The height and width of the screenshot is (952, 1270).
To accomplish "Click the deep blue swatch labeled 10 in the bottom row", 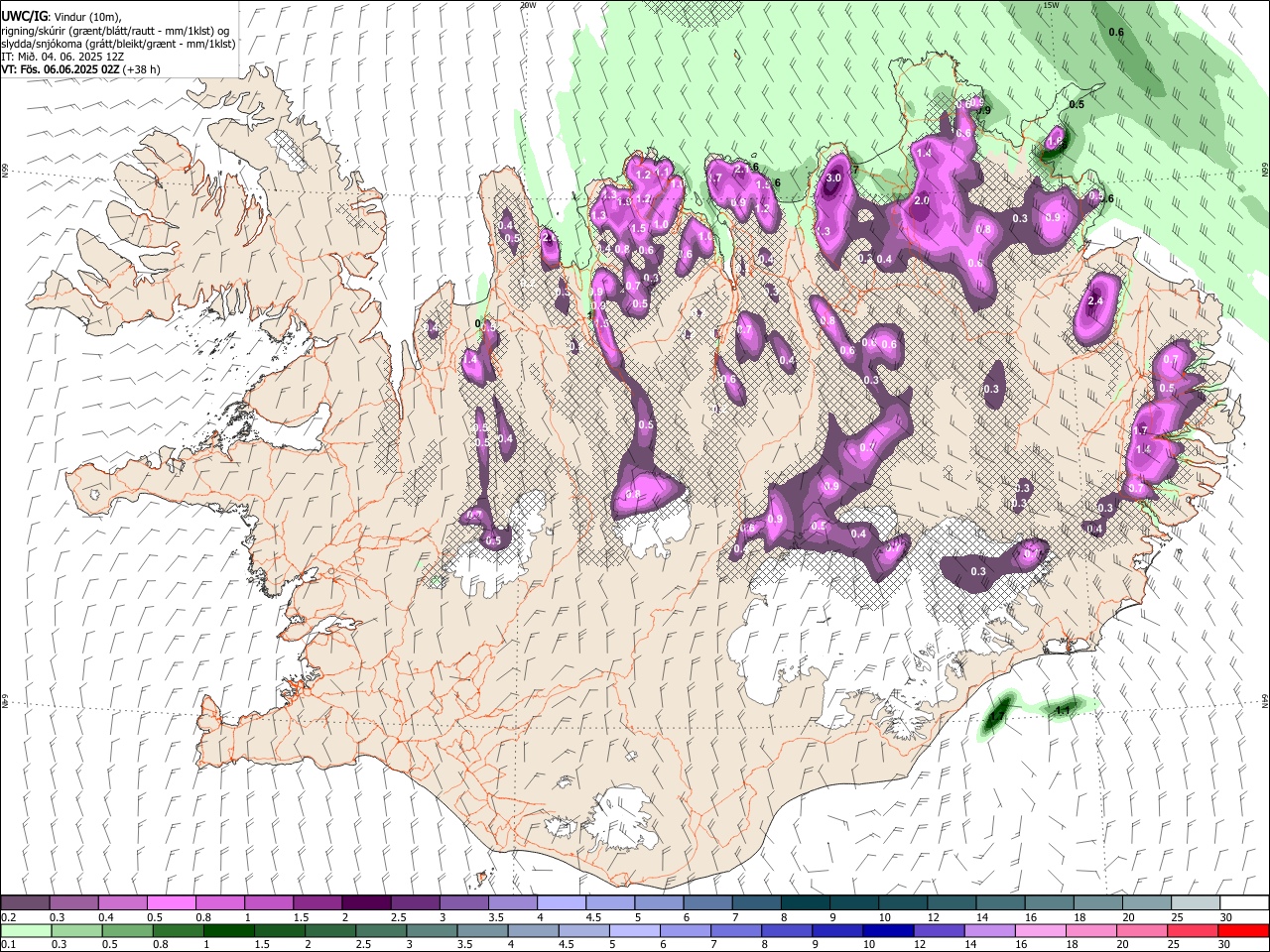I will [888, 930].
